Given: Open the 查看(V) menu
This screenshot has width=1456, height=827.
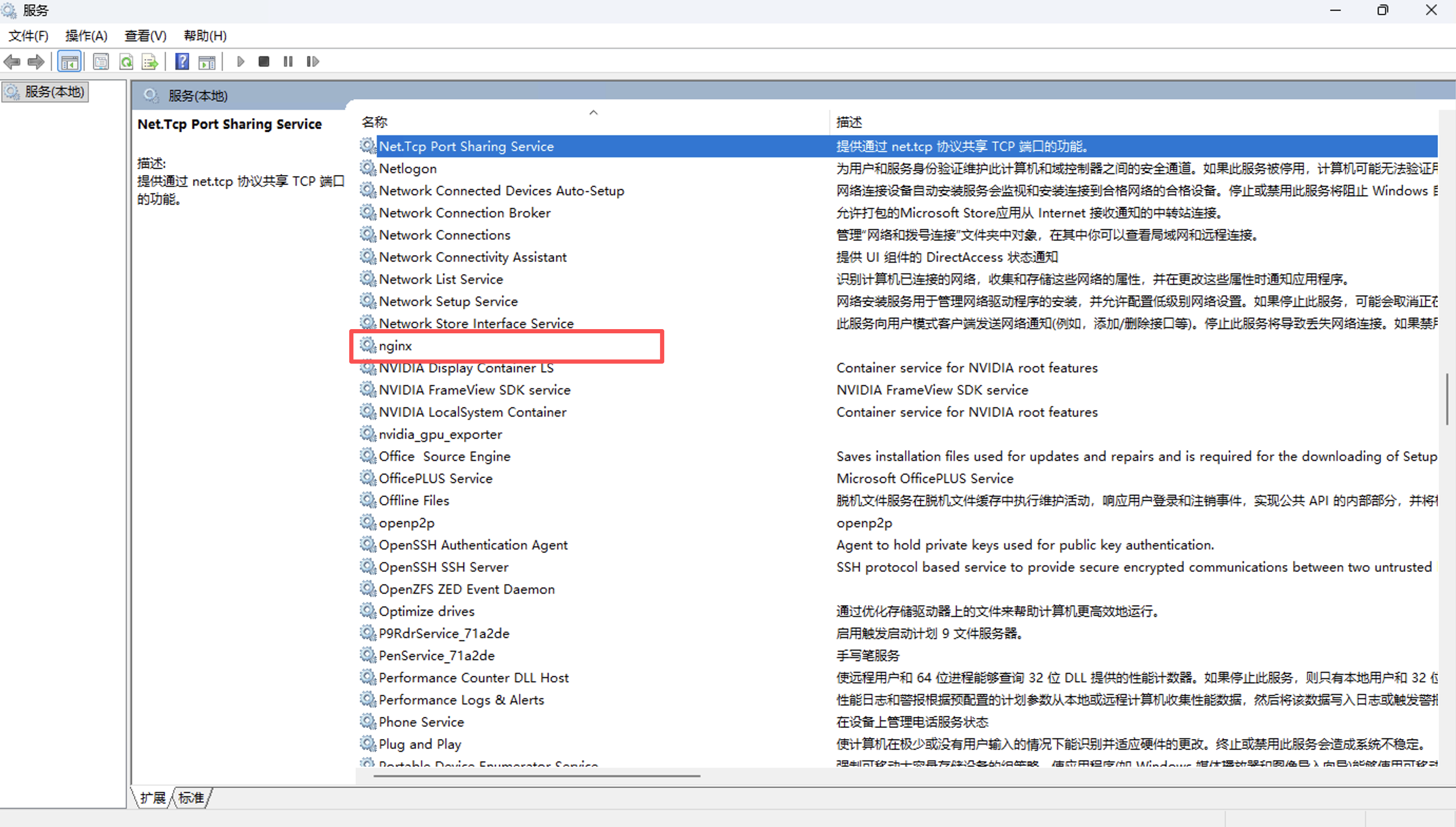Looking at the screenshot, I should pos(146,36).
